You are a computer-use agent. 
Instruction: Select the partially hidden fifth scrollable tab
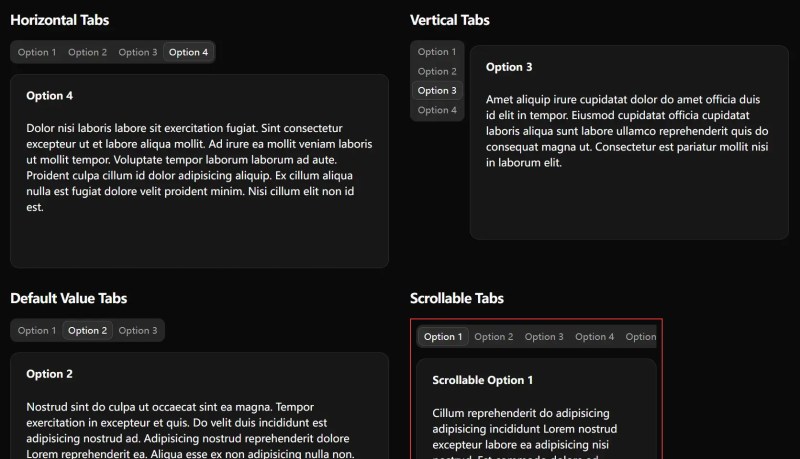click(640, 337)
